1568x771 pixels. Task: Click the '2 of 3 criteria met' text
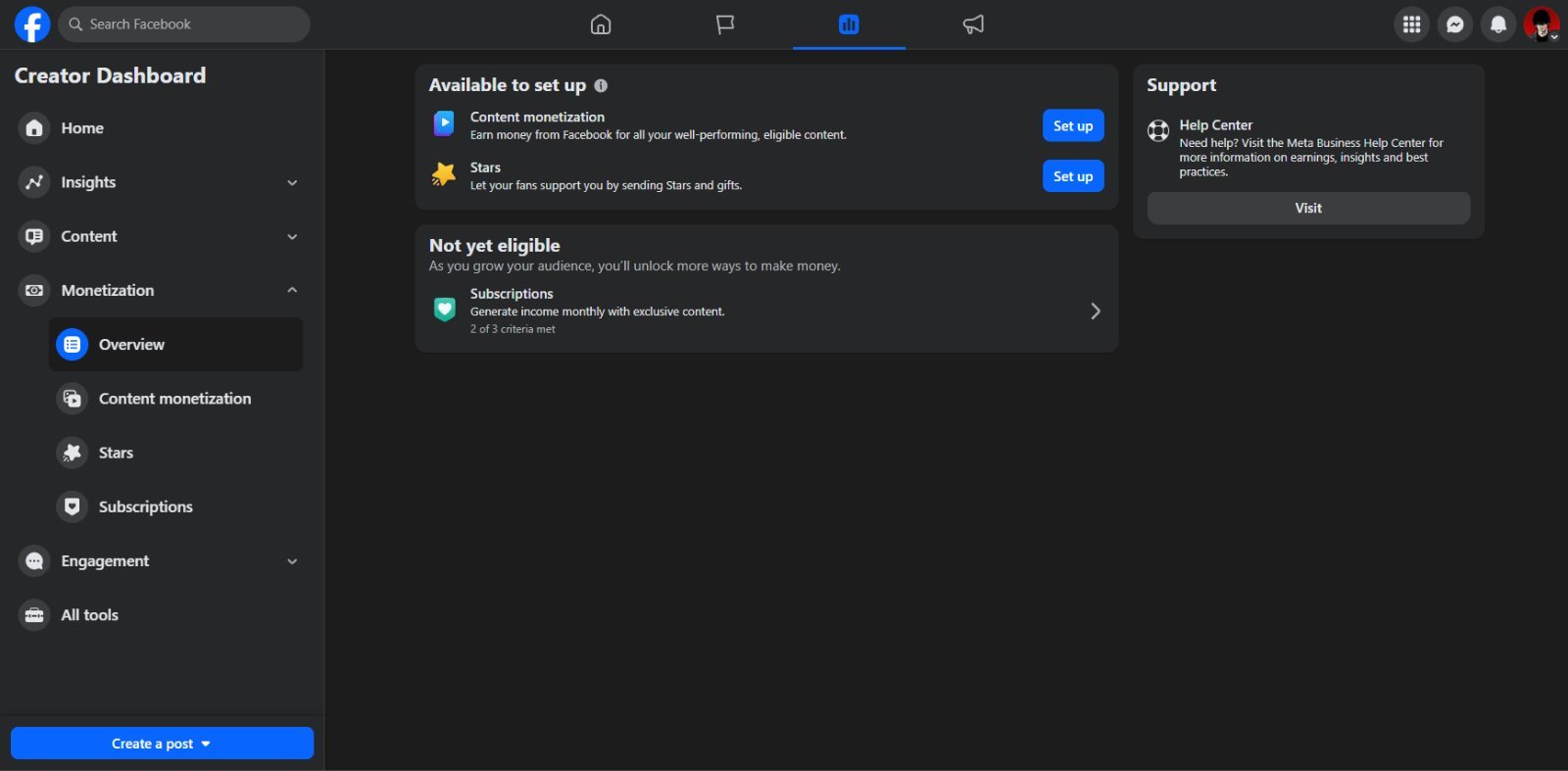click(x=513, y=329)
